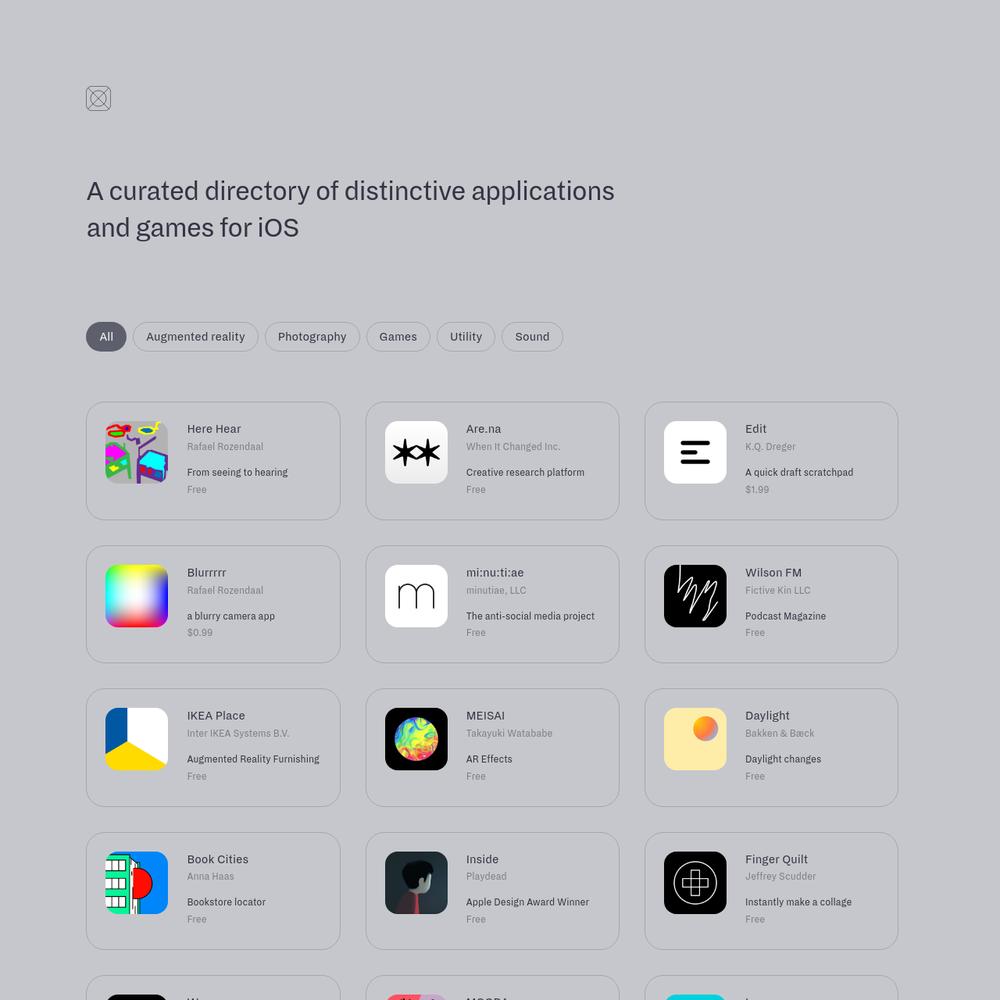Open the MEISAI title link
This screenshot has width=1000, height=1000.
485,716
